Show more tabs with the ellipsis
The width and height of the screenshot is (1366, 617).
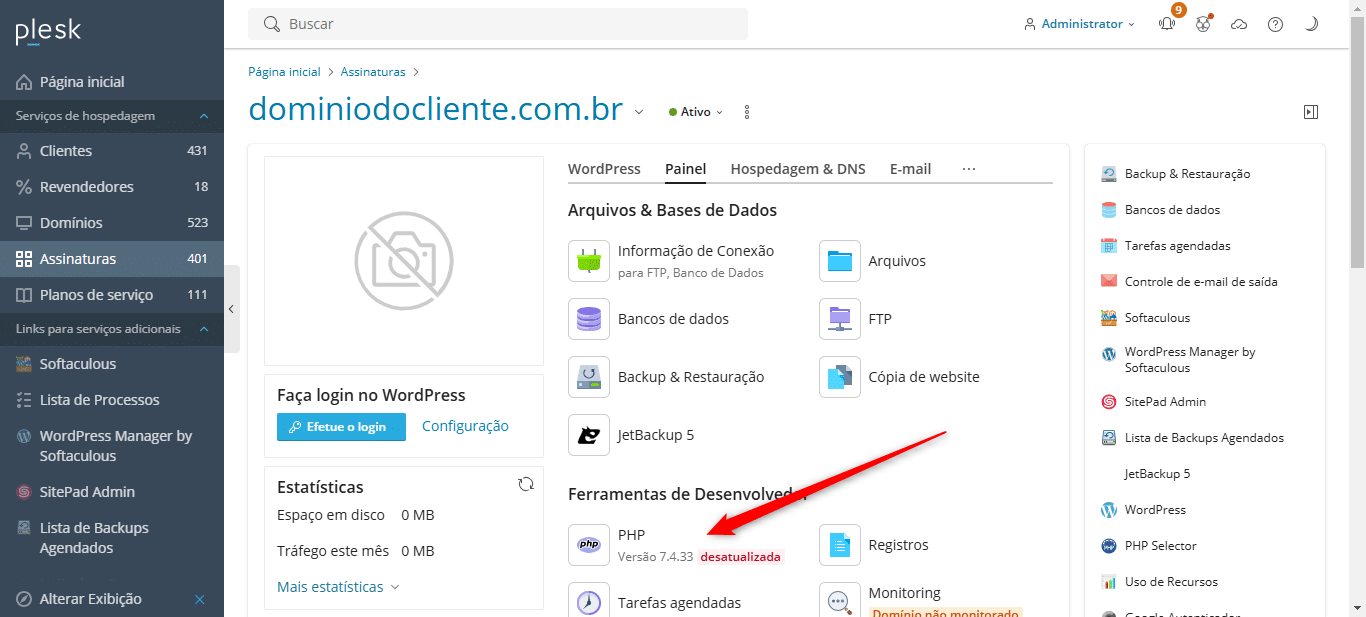point(969,169)
